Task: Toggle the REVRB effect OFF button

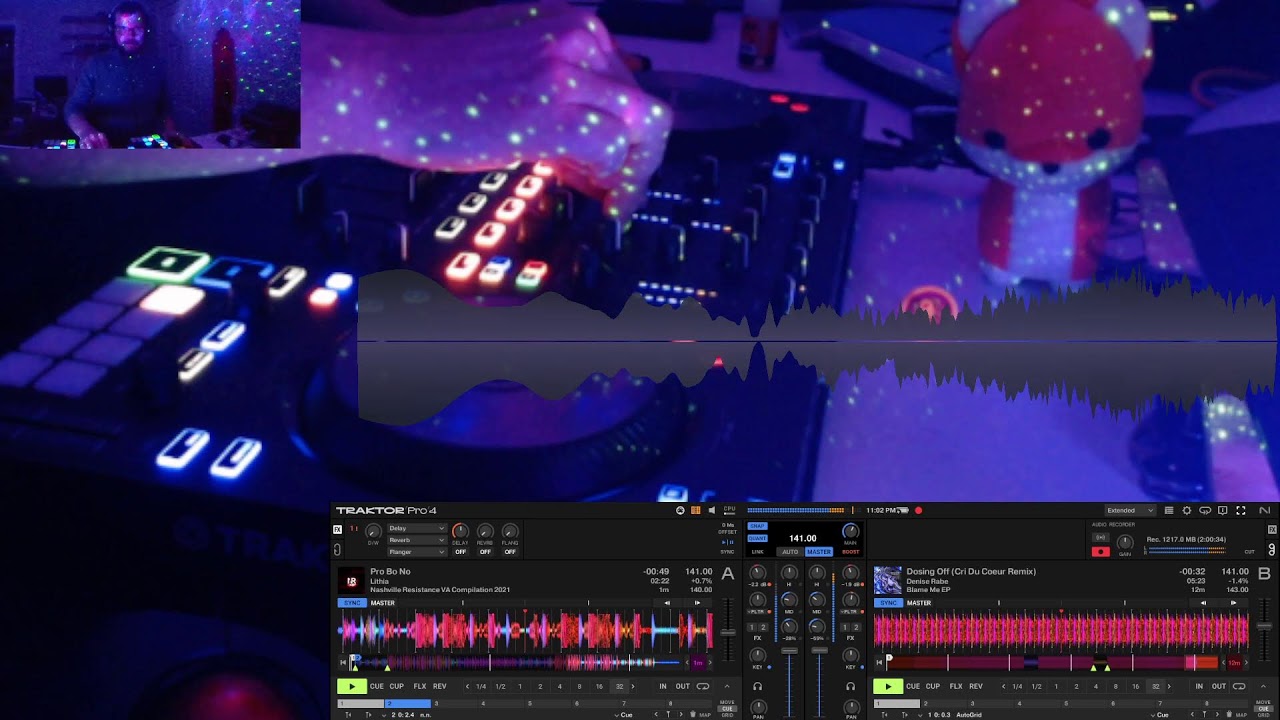Action: point(485,552)
